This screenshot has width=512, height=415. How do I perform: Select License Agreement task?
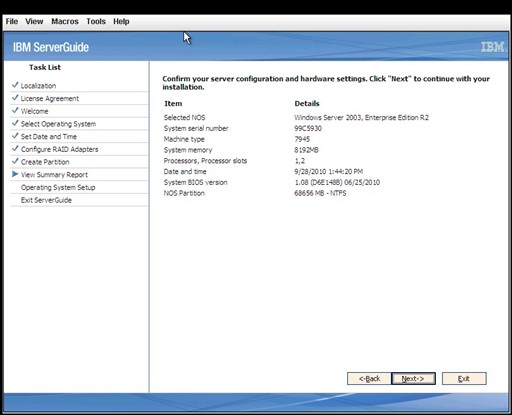50,98
